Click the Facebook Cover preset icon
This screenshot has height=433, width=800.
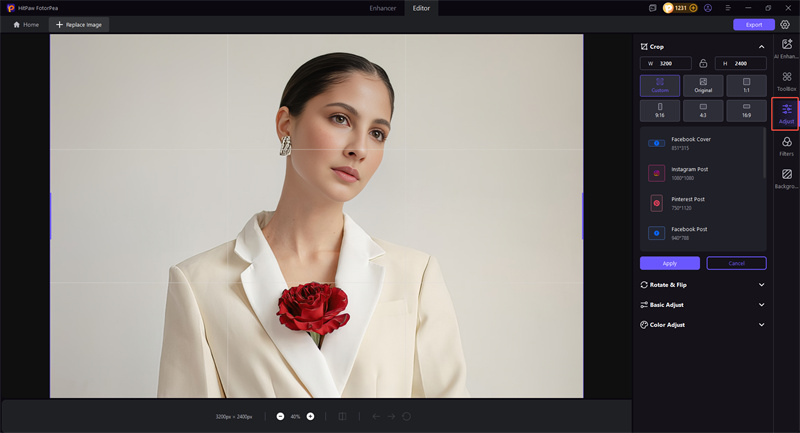(657, 143)
